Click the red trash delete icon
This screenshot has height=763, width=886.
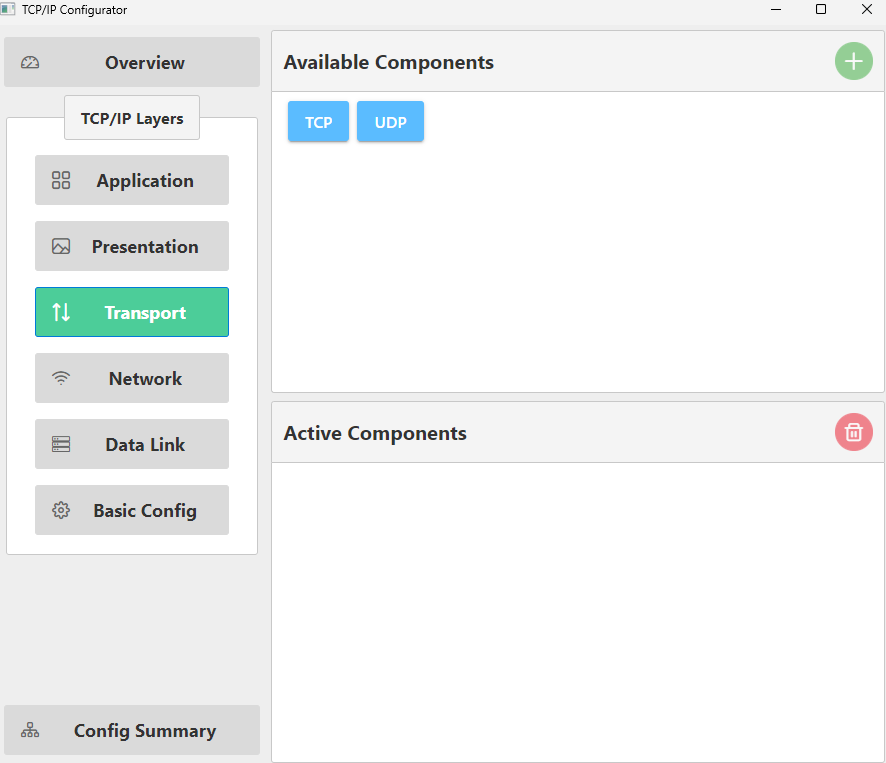pyautogui.click(x=853, y=432)
